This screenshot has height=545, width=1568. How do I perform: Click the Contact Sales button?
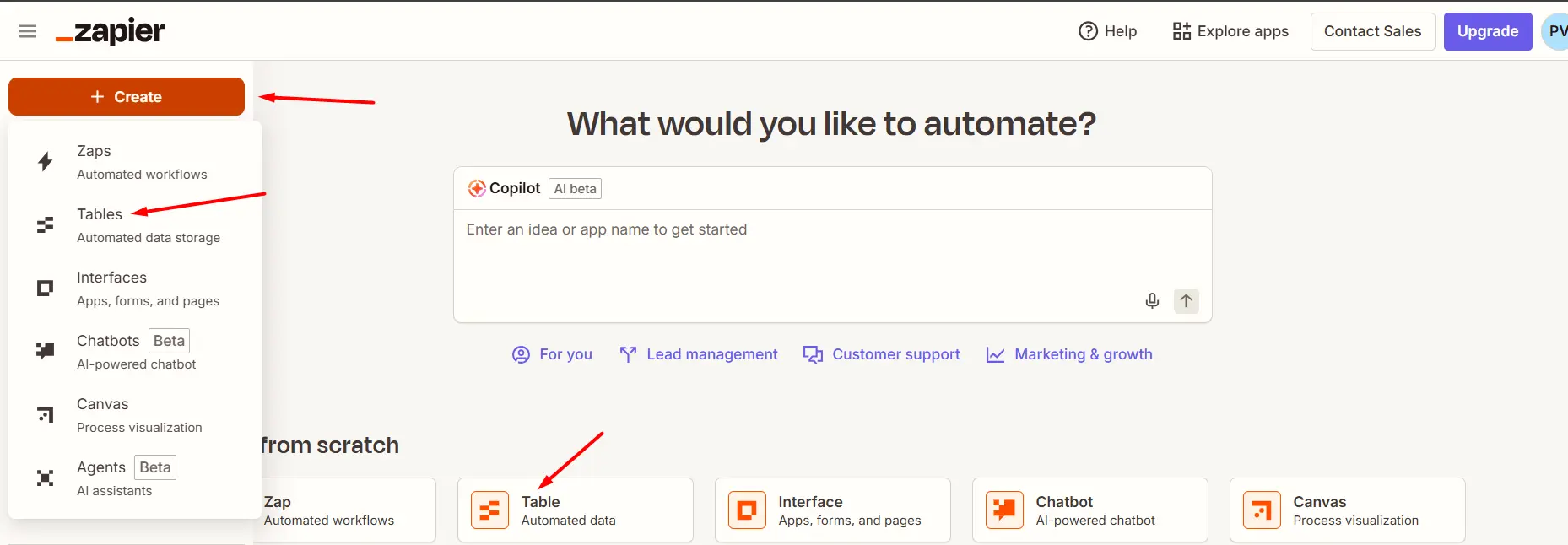click(1372, 31)
